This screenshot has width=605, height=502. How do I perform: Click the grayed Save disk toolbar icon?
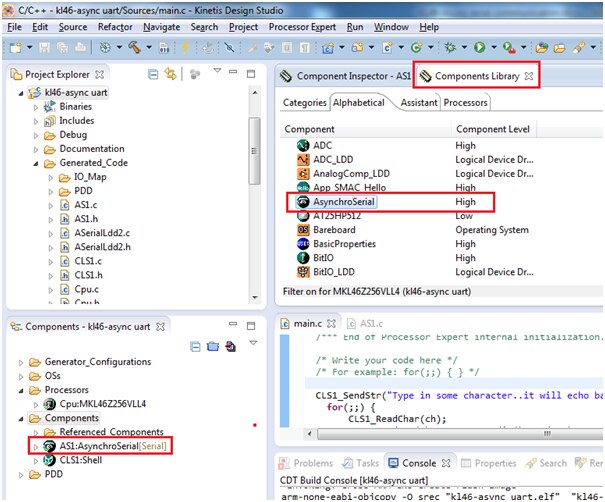[44, 47]
